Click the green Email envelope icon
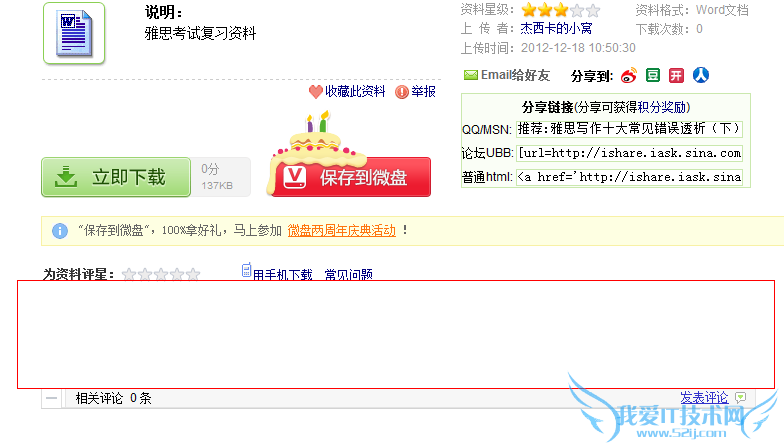Screen dimensions: 784x448 [470, 75]
